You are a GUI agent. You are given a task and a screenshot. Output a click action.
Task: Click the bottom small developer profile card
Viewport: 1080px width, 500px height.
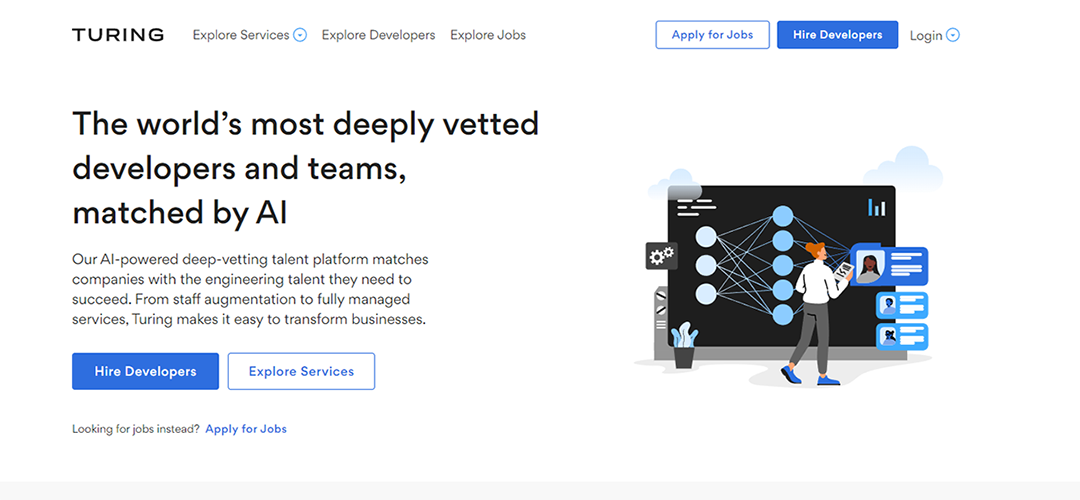point(902,337)
